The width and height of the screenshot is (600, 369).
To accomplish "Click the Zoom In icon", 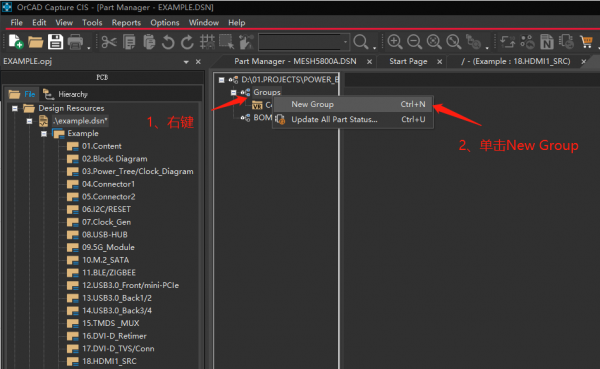I will 395,42.
